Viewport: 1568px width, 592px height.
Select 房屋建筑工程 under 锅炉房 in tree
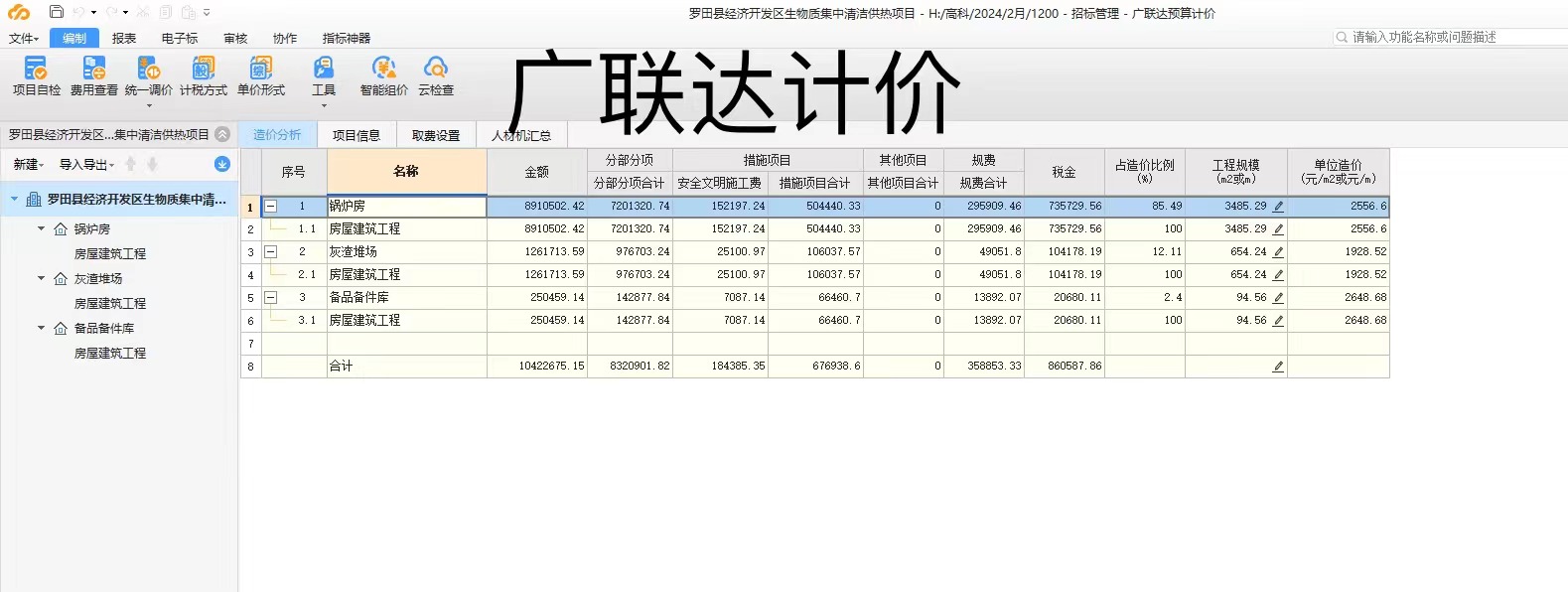pyautogui.click(x=110, y=253)
